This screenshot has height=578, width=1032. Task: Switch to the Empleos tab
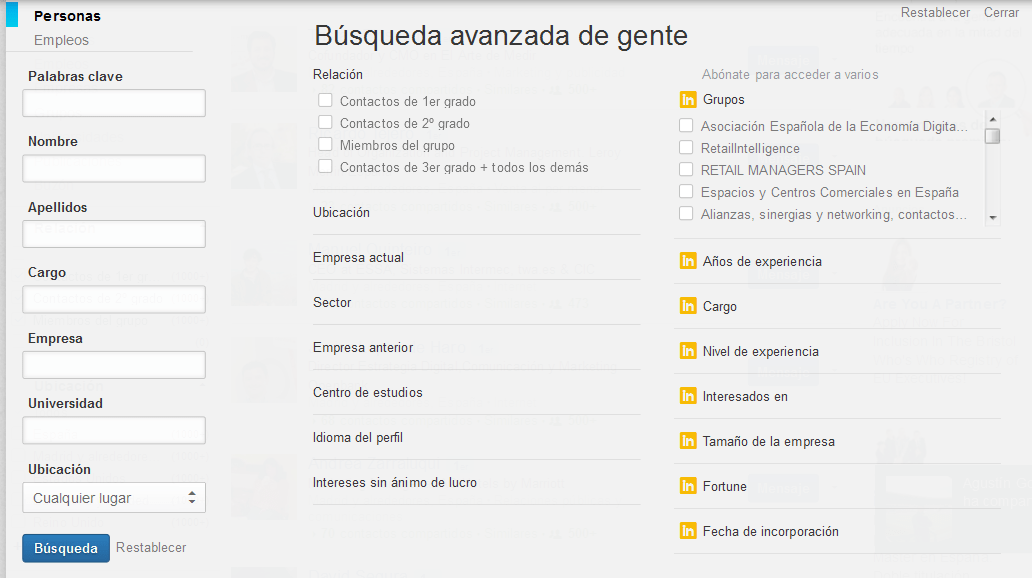click(61, 40)
